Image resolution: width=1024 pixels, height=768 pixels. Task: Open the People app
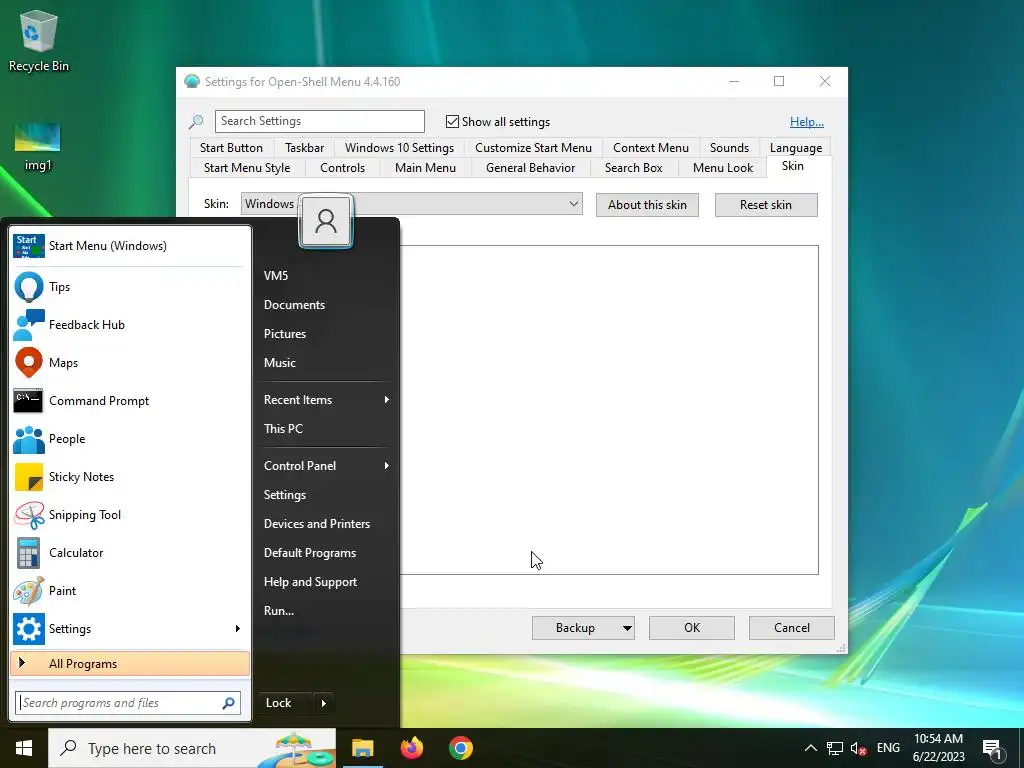pyautogui.click(x=130, y=438)
